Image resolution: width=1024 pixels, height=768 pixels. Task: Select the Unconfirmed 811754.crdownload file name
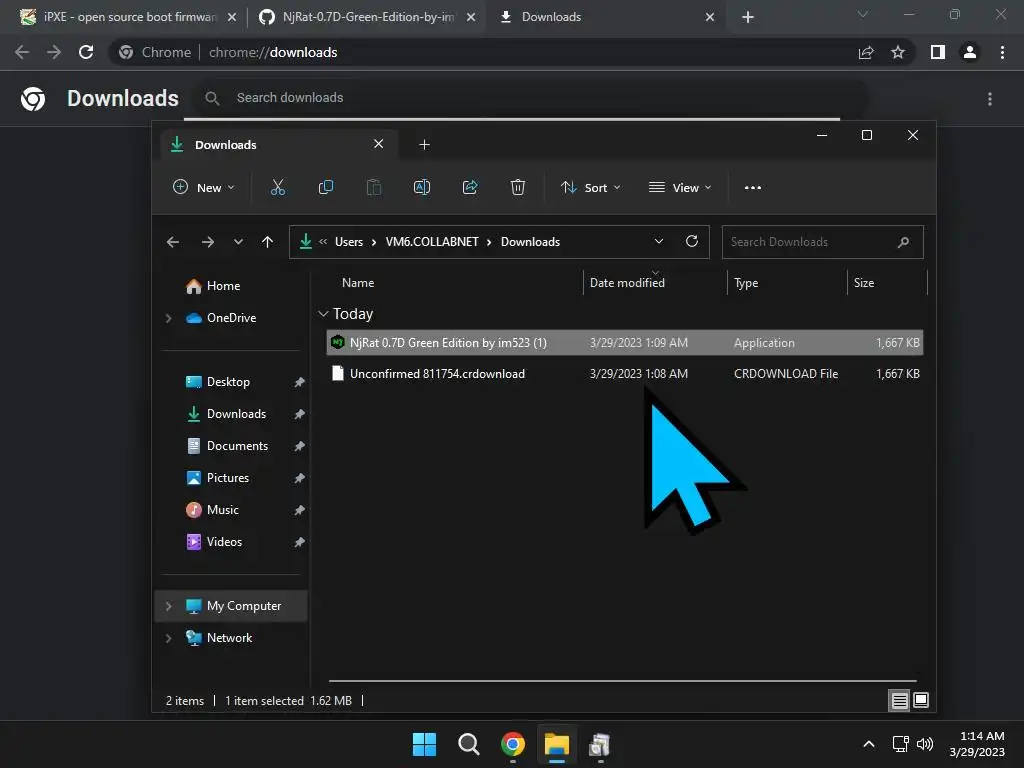(437, 374)
